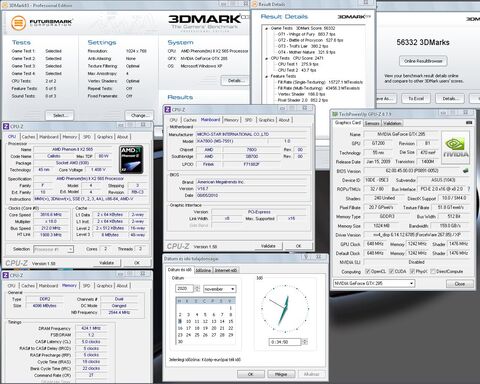Toggle the PhysX checkbox in GPU-Z
The image size is (480, 384).
coord(412,271)
